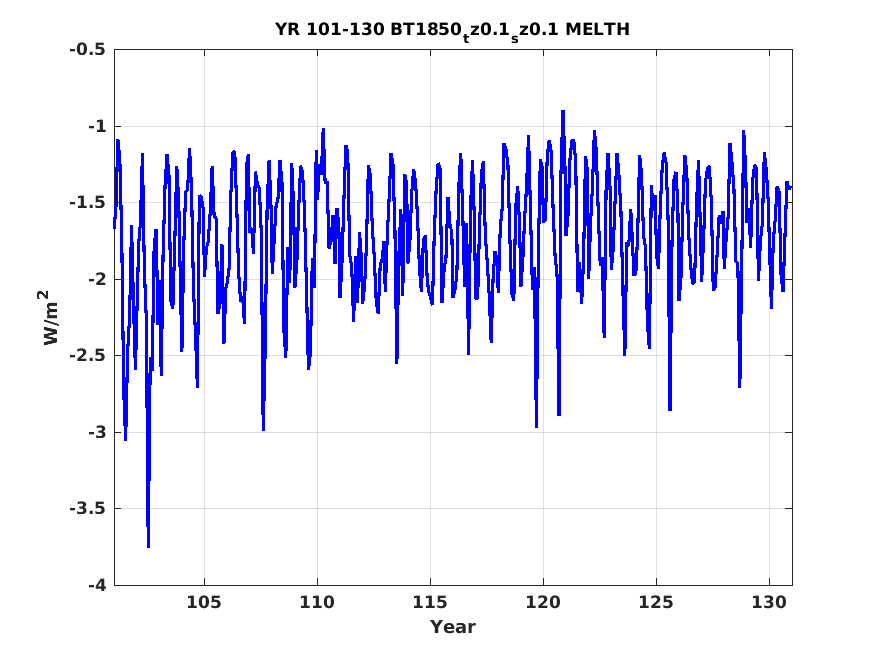Click the y-axis tick label -1
875x656 pixels.
97,126
